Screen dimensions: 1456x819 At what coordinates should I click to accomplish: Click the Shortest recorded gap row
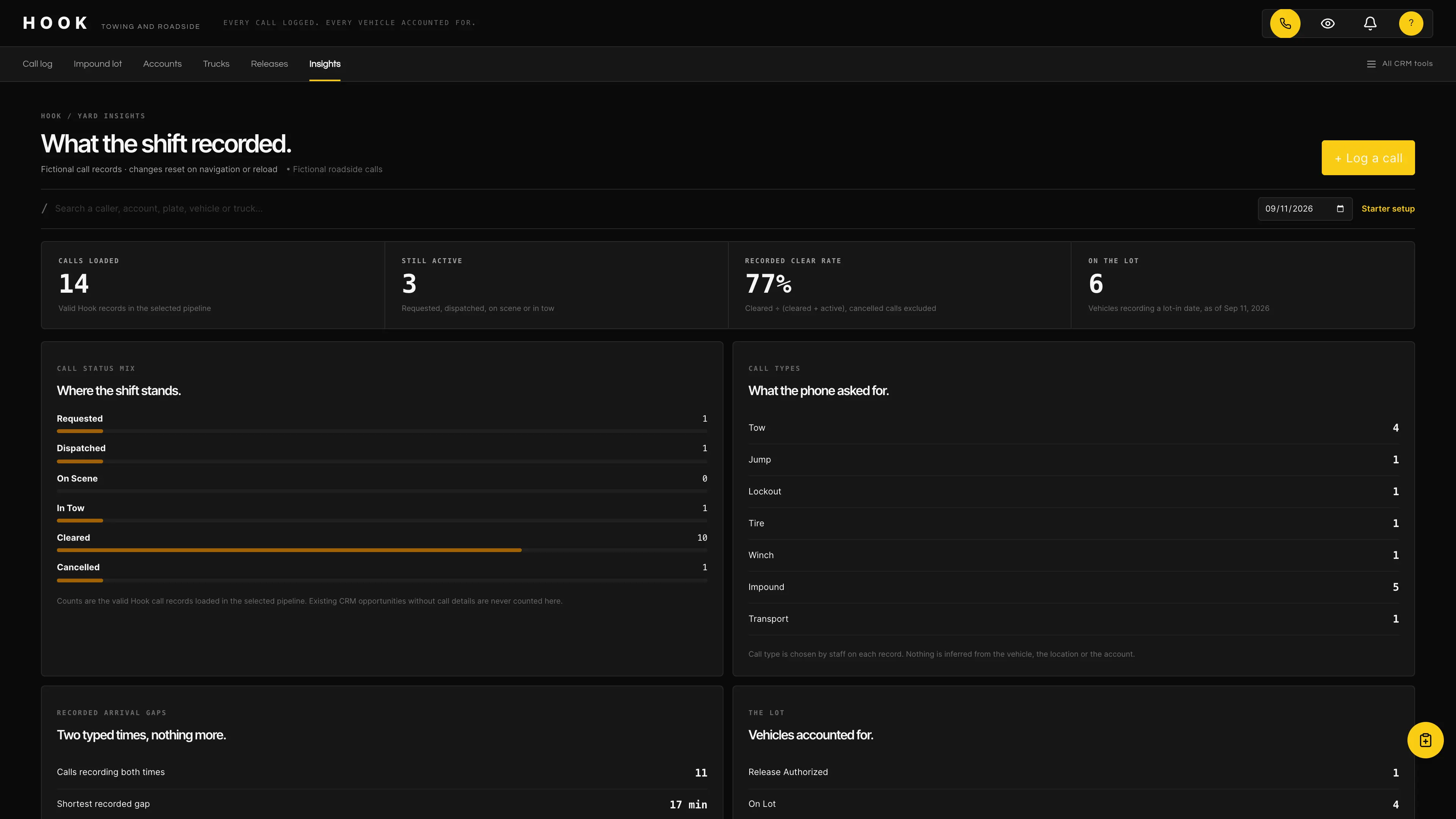pyautogui.click(x=382, y=804)
